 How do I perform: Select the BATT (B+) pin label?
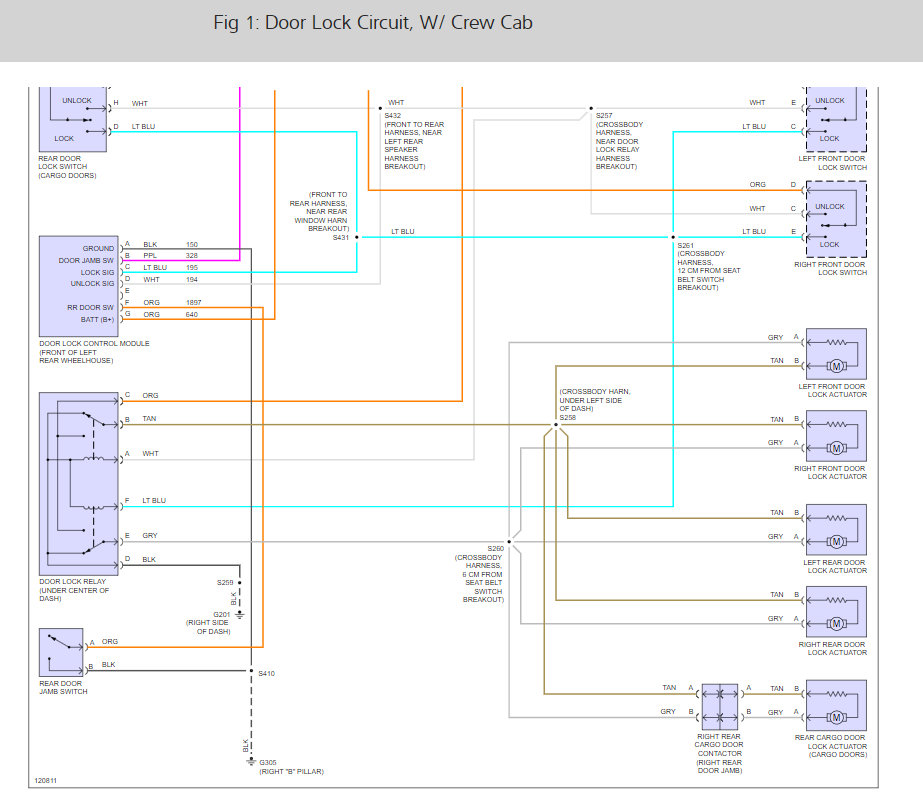click(97, 320)
